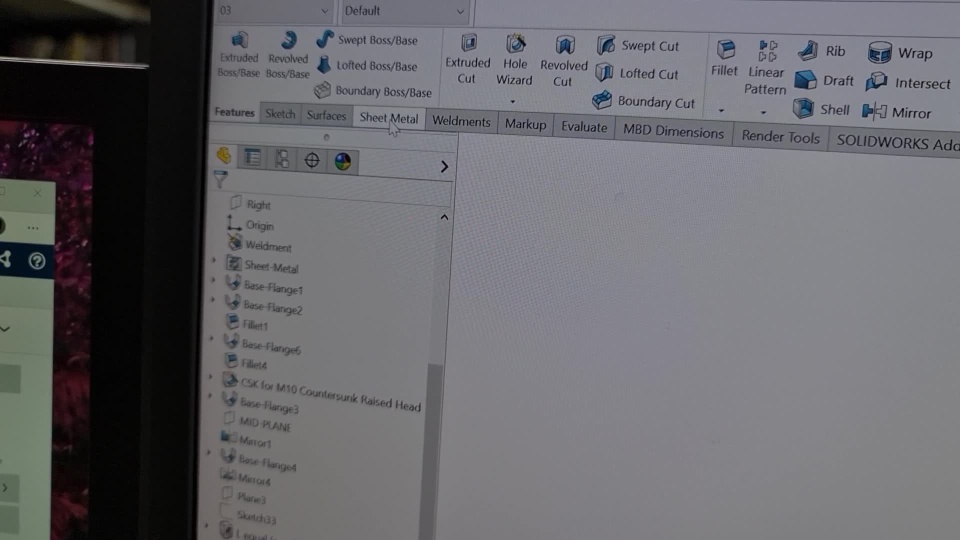Open the 03 dropdown box
Screen dimensions: 960x540
(275, 10)
